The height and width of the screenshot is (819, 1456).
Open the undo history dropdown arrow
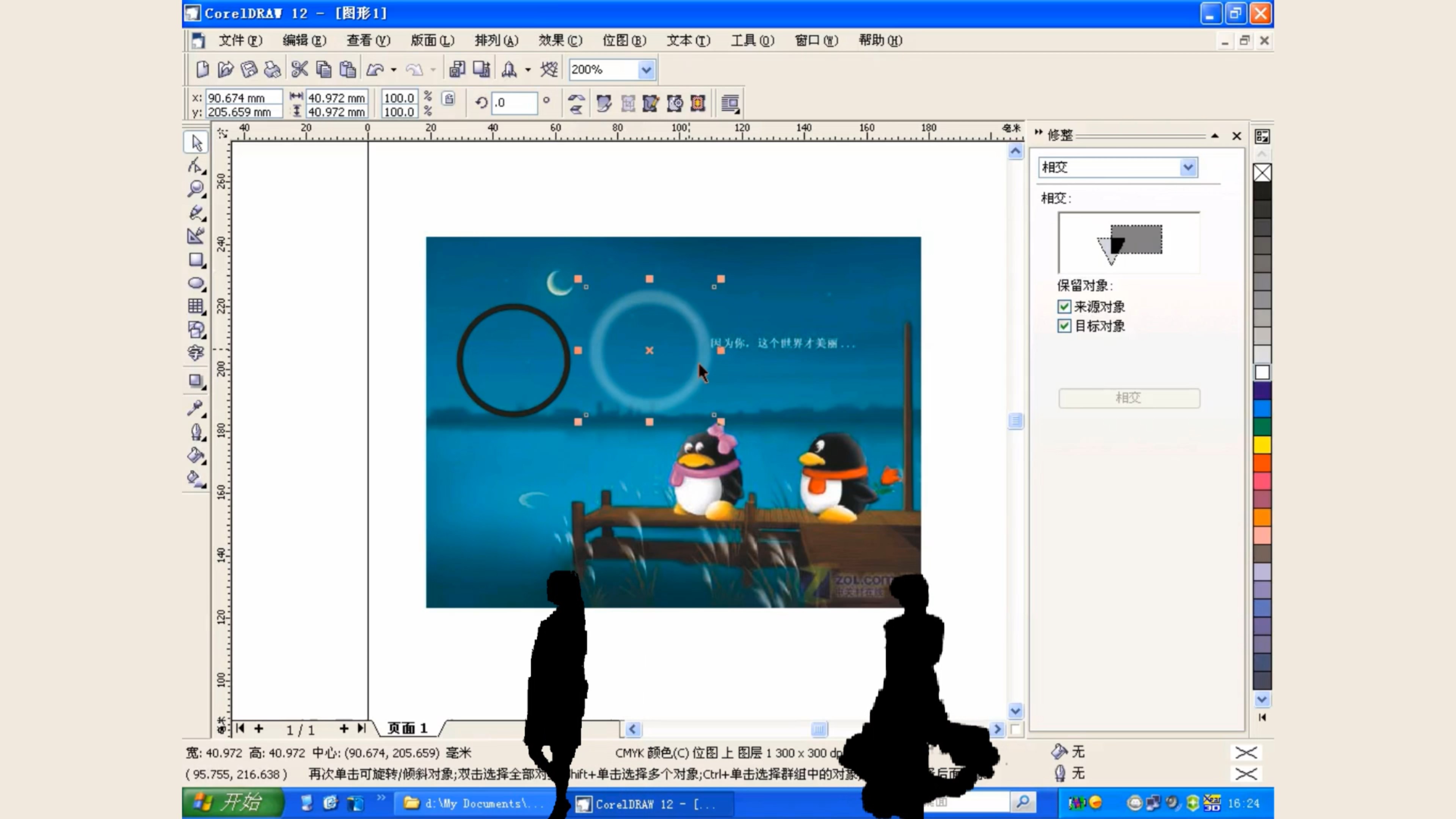pyautogui.click(x=394, y=69)
